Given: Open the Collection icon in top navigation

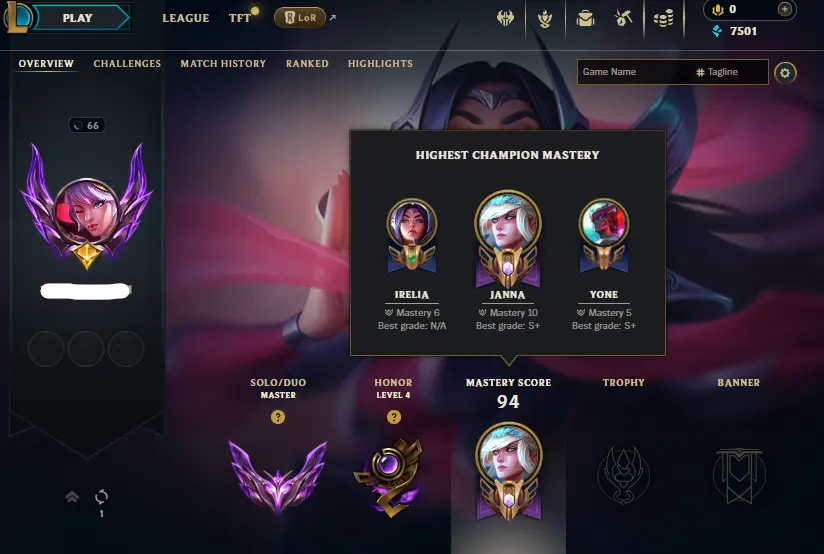Looking at the screenshot, I should click(545, 19).
